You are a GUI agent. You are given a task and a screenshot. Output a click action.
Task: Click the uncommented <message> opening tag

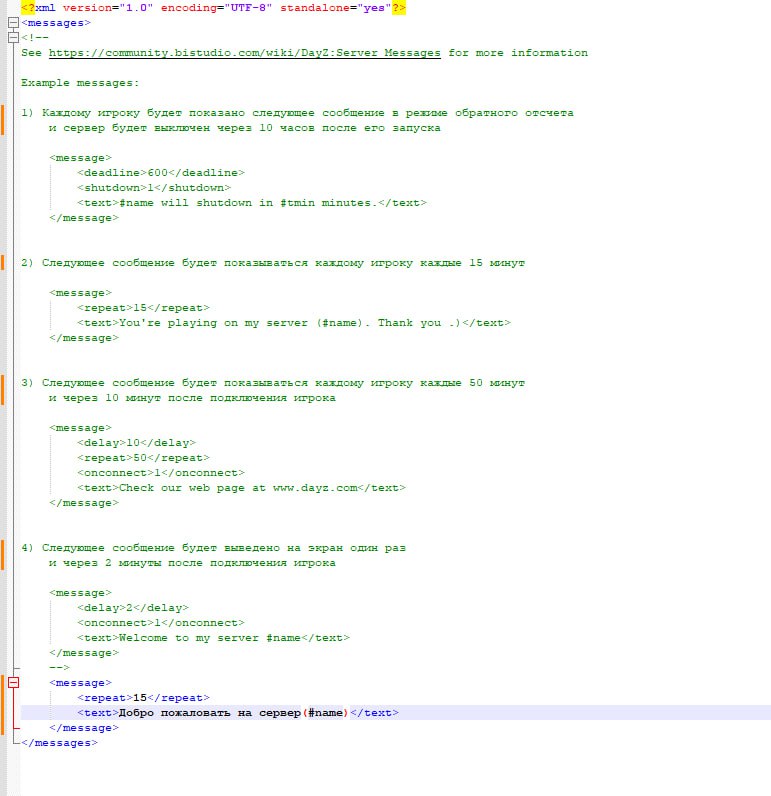tap(80, 683)
